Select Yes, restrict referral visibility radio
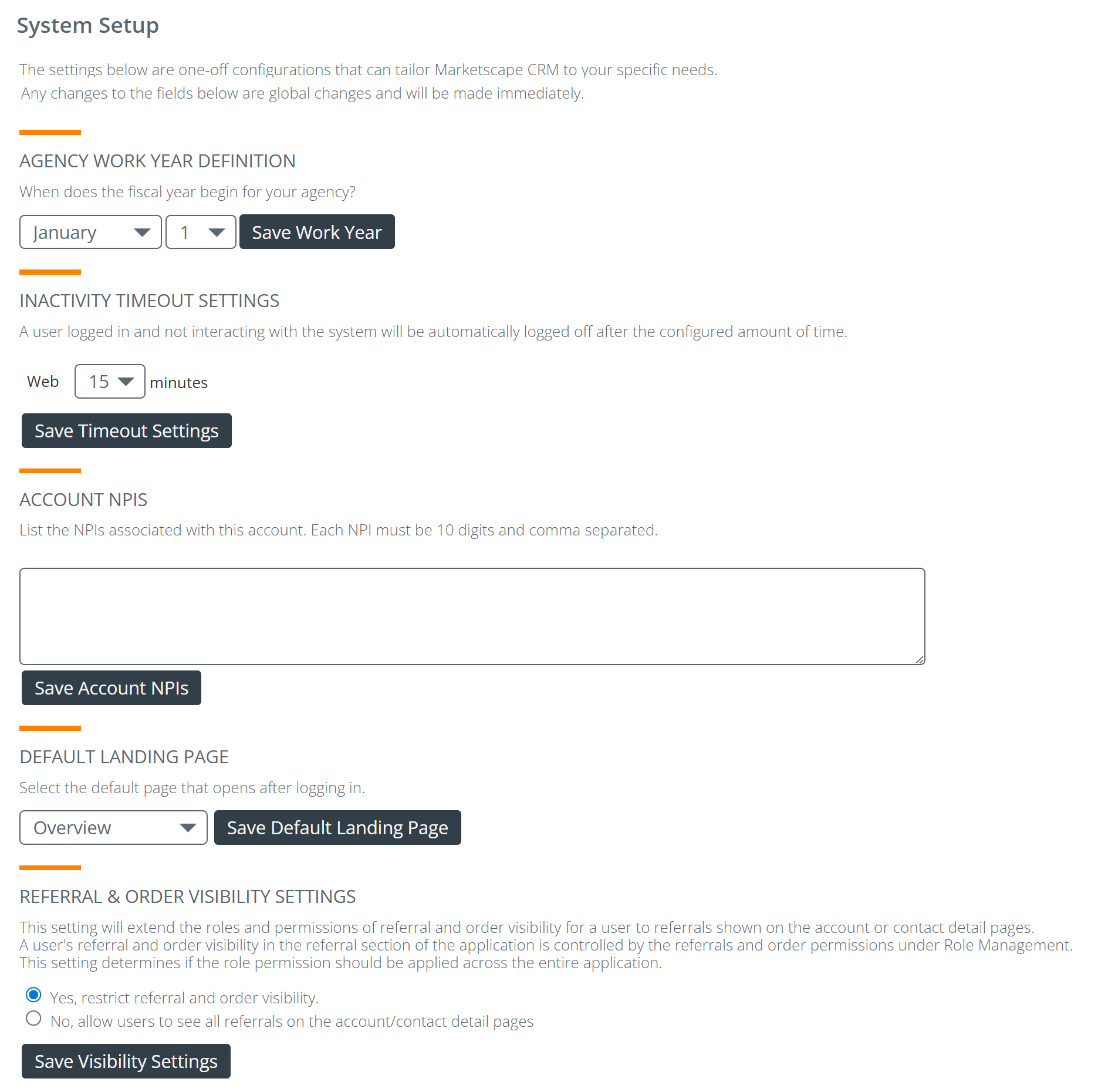Screen dimensions: 1098x1092 34,995
